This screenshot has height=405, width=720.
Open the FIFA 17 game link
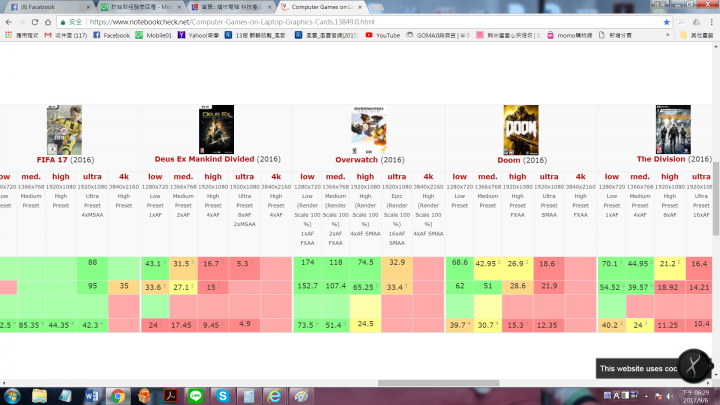coord(52,160)
